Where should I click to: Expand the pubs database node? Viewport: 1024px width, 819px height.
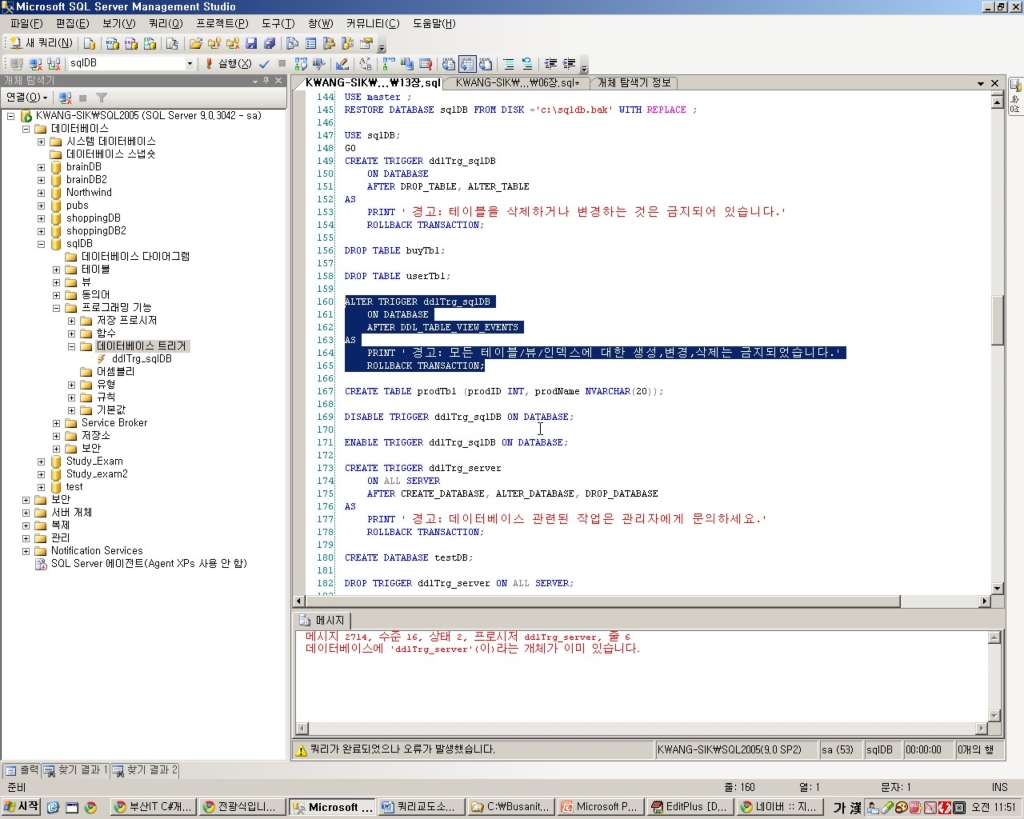[41, 206]
